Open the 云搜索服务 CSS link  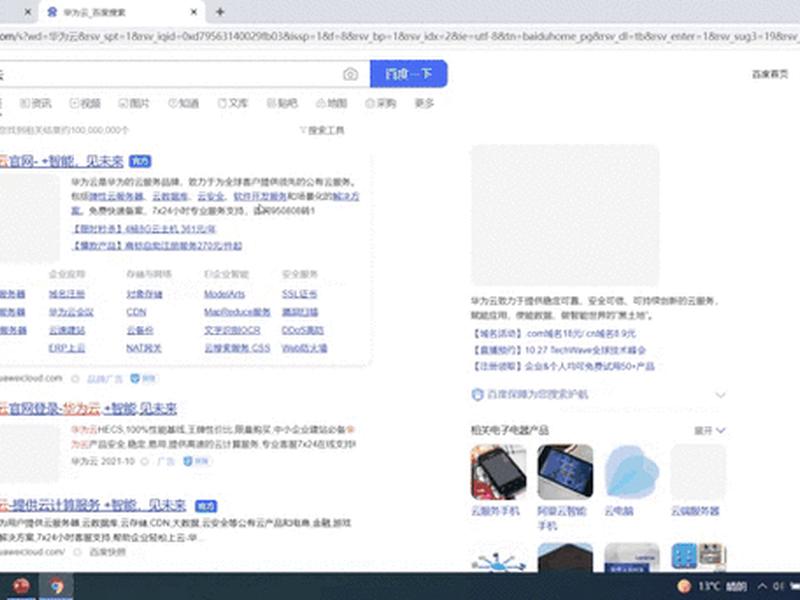tap(237, 348)
